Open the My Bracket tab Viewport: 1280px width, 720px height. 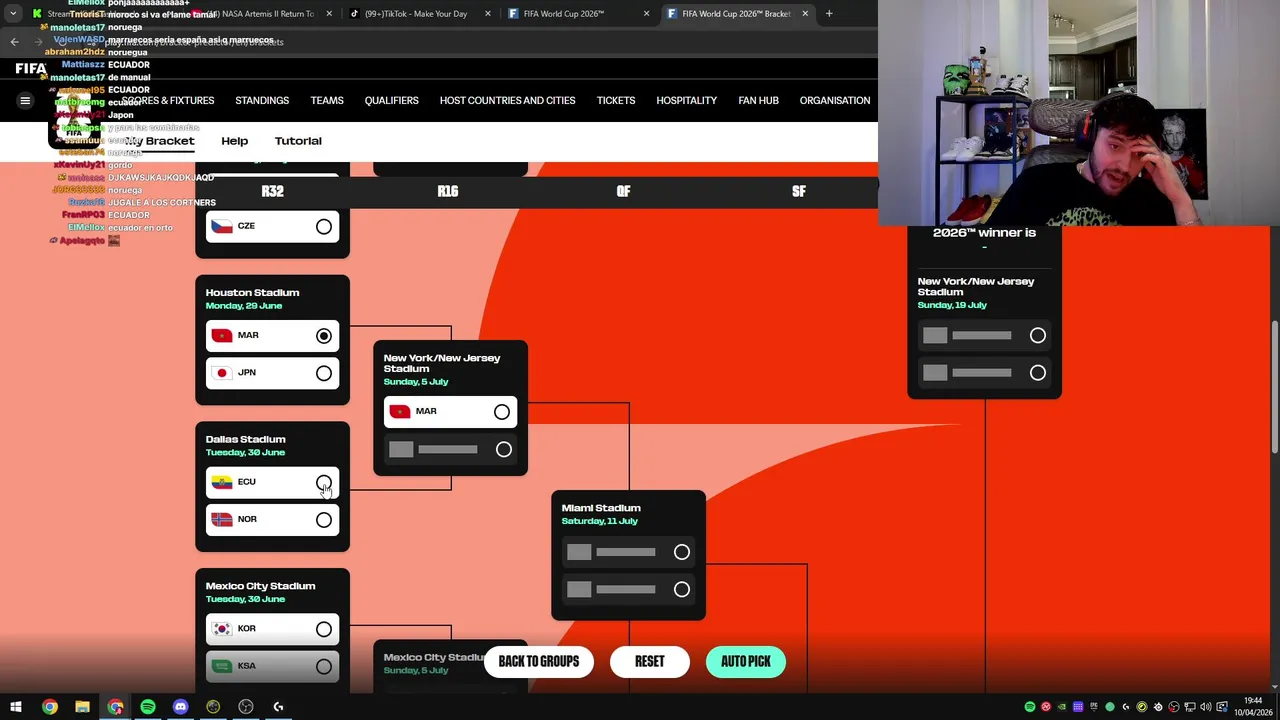point(160,141)
